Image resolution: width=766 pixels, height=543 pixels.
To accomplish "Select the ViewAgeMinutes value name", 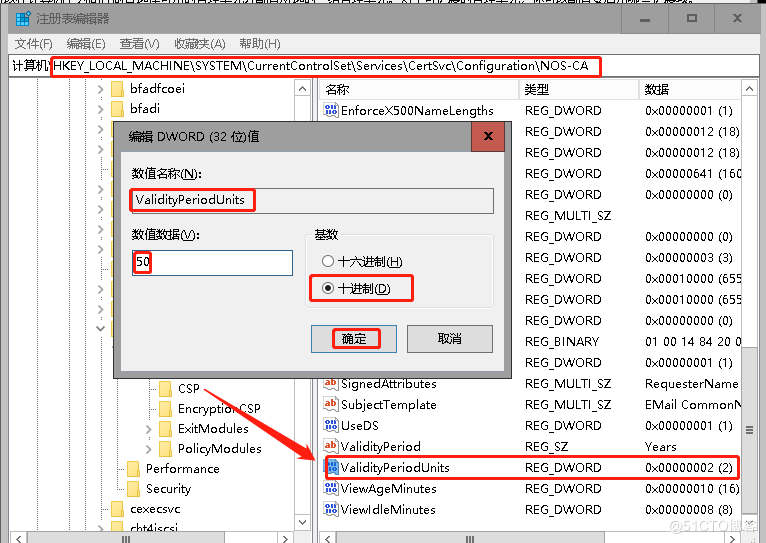I will click(389, 488).
